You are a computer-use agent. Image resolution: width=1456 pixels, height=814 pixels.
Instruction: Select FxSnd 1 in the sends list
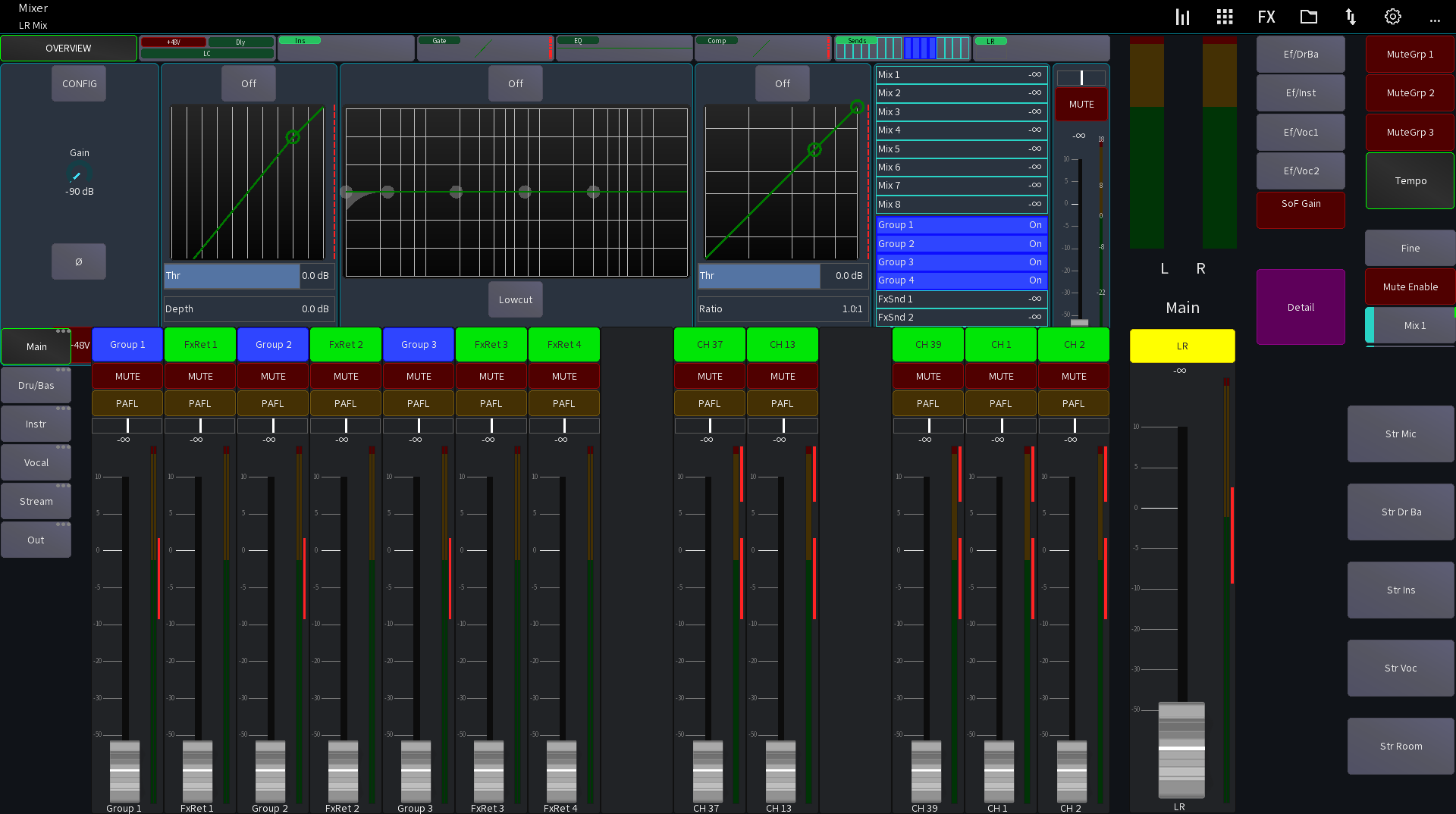coord(961,299)
